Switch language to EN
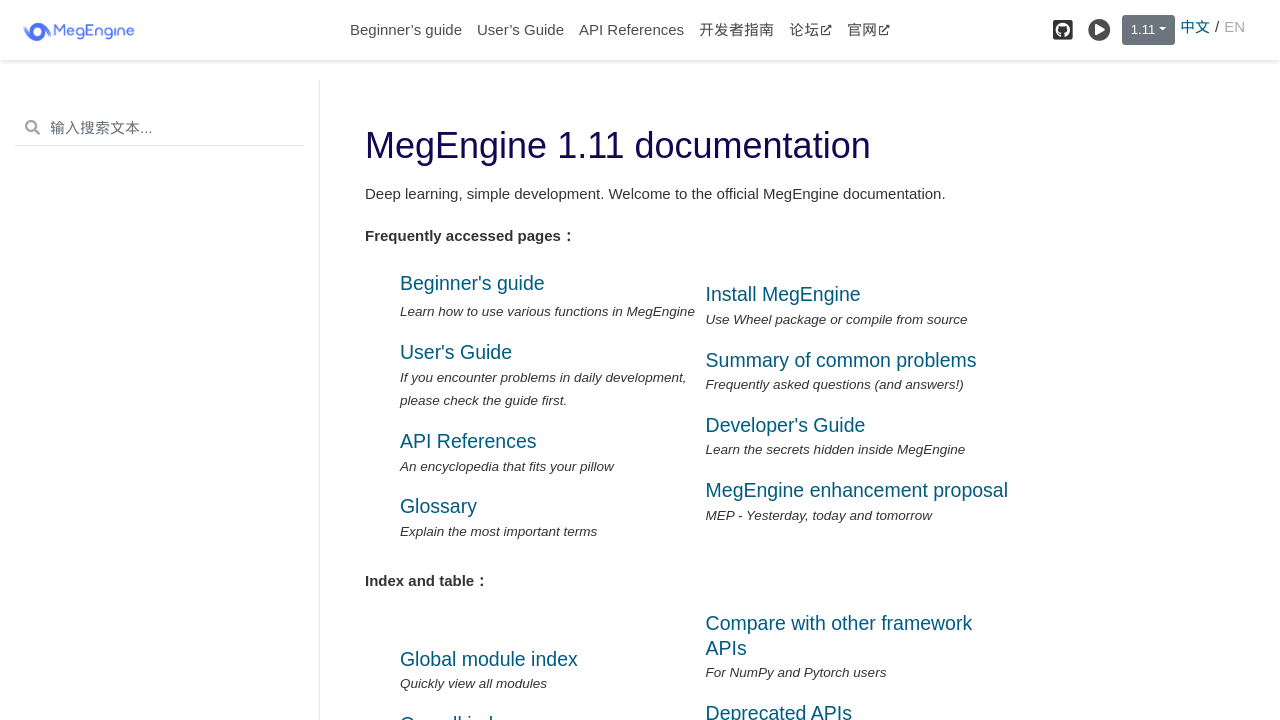1280x720 pixels. coord(1235,27)
